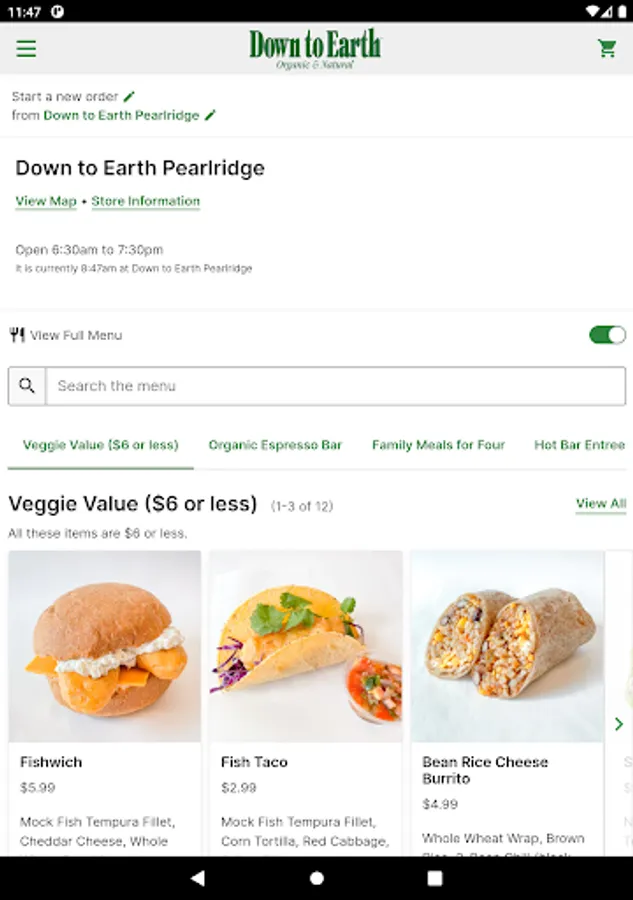This screenshot has height=900, width=633.
Task: Open the hamburger navigation menu
Action: (26, 48)
